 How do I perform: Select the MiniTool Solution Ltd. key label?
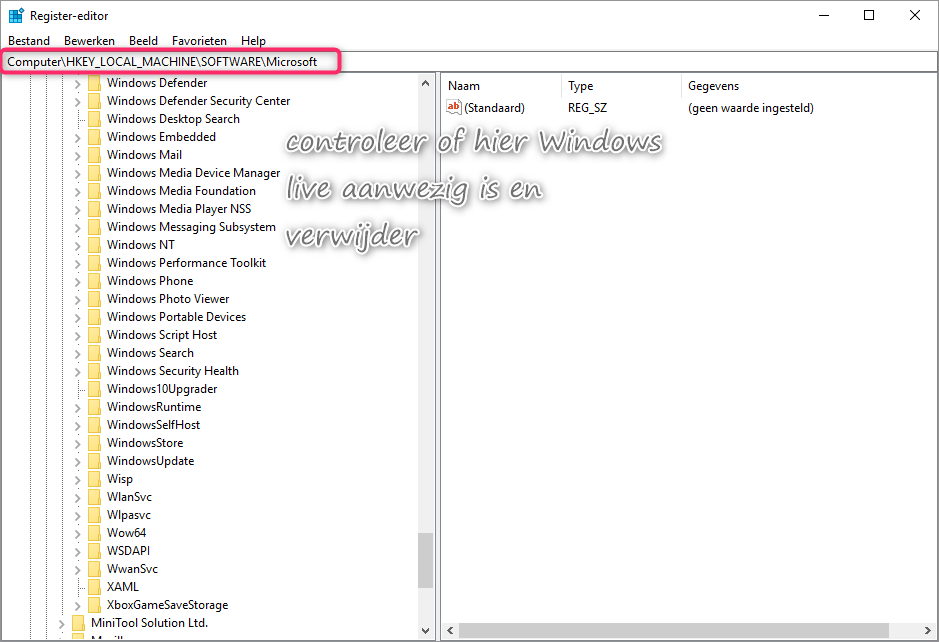149,623
